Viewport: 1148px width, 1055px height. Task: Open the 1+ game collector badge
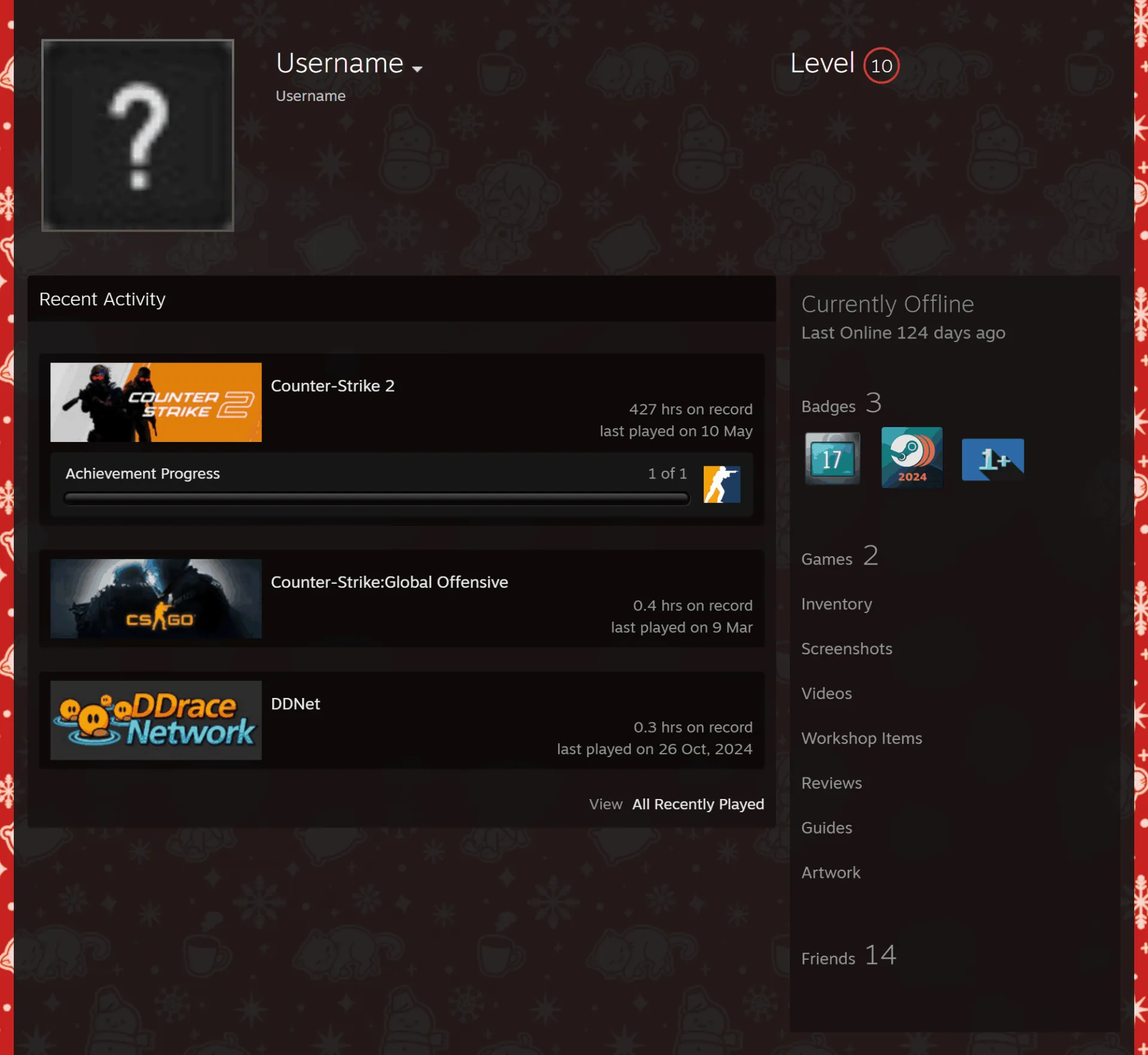point(993,459)
